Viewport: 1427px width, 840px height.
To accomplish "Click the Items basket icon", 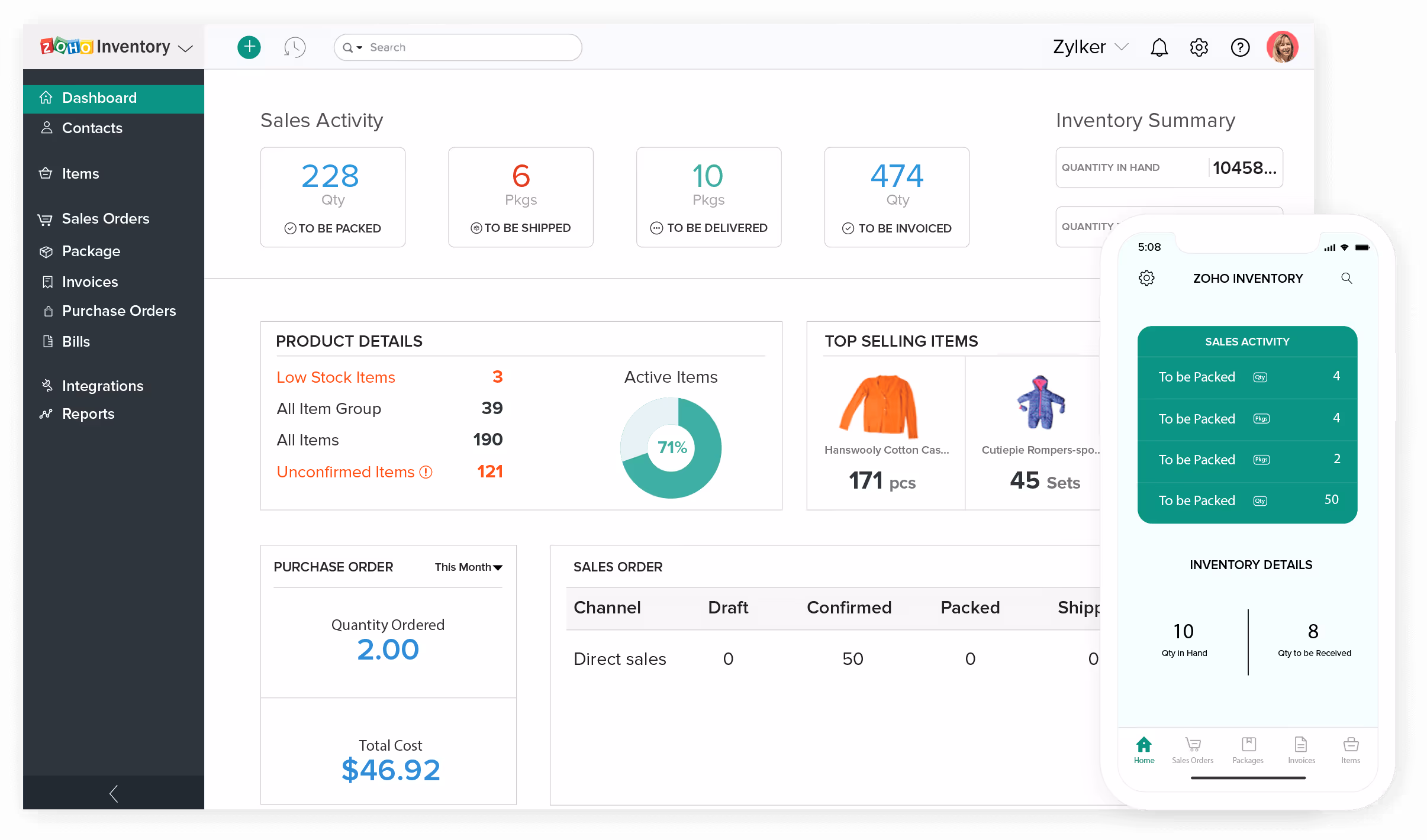I will [x=46, y=173].
